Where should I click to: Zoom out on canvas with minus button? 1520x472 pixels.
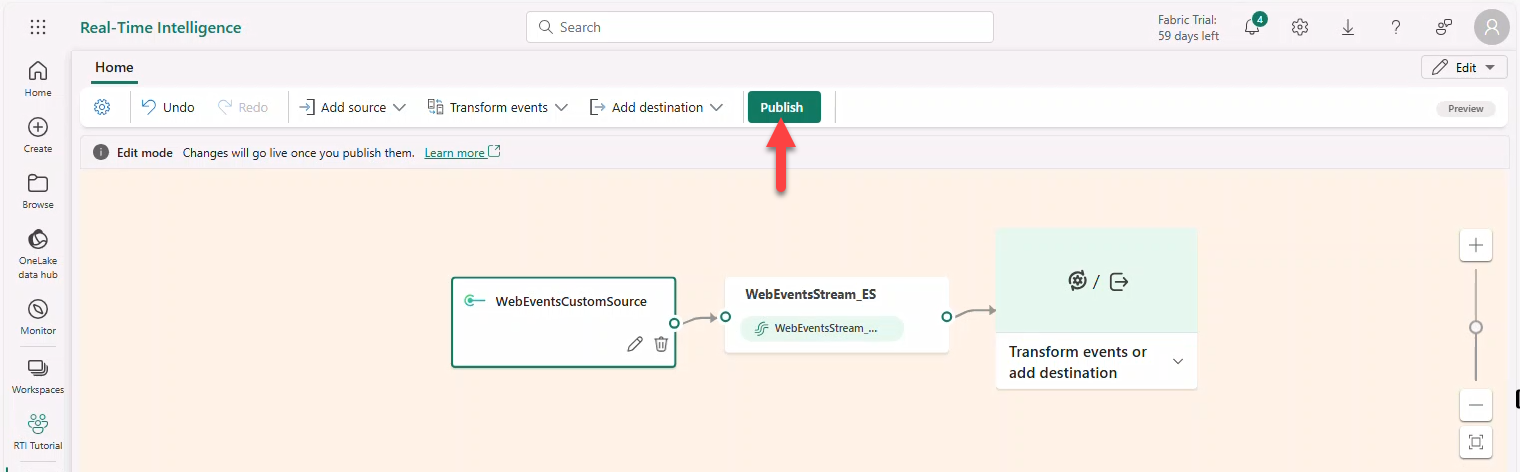pyautogui.click(x=1475, y=405)
